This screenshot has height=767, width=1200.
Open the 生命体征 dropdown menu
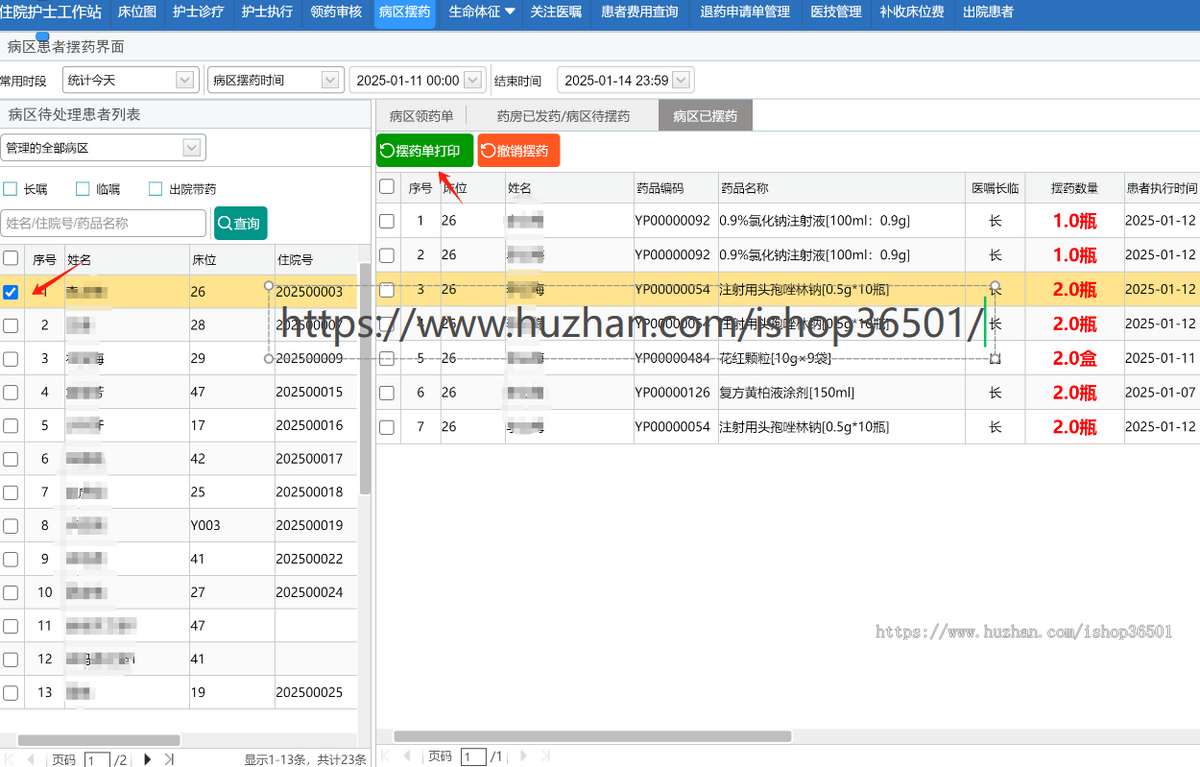click(x=481, y=12)
